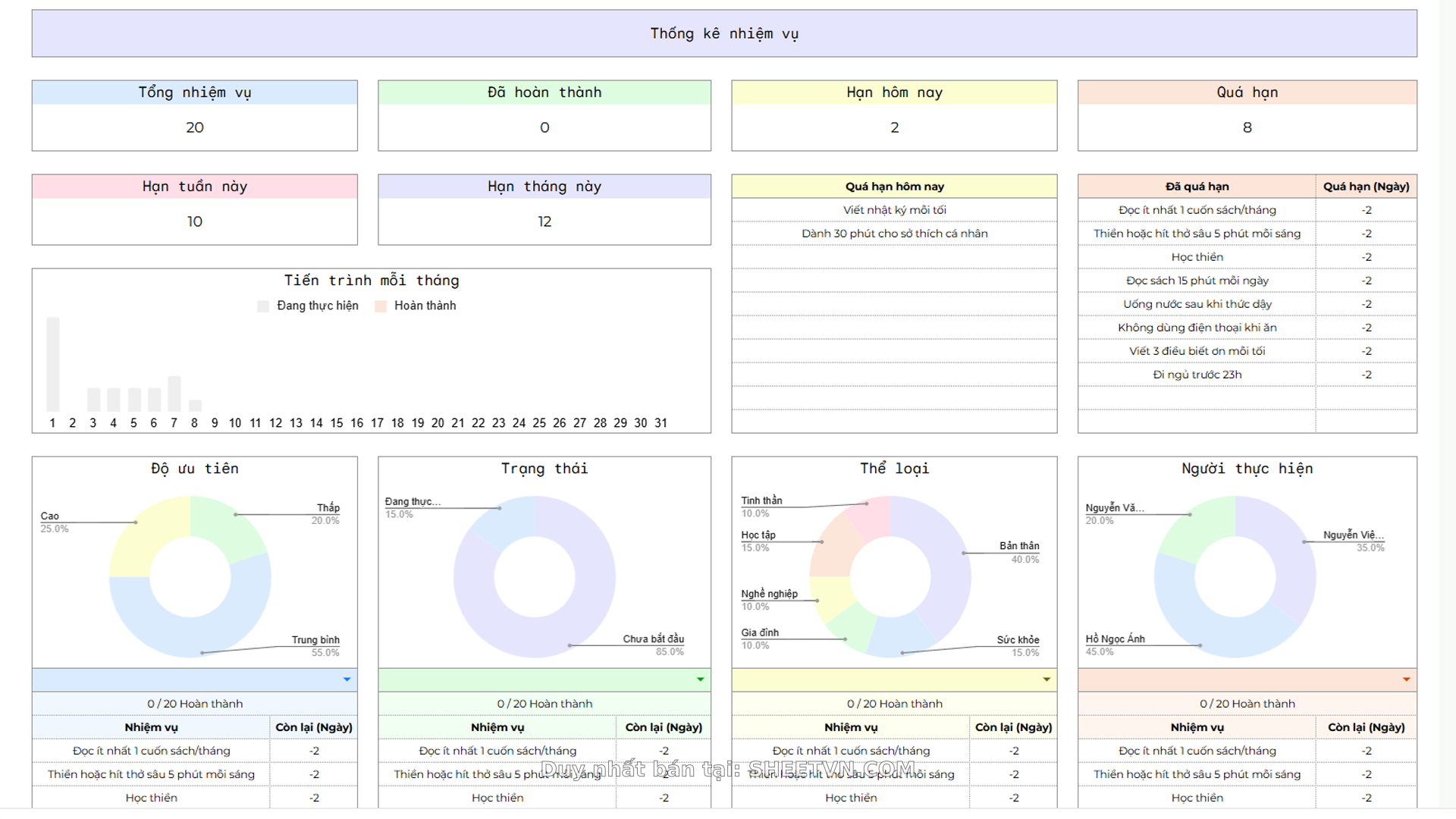Image resolution: width=1456 pixels, height=819 pixels.
Task: Open the Độ ưu tiên filter dropdown arrow
Action: 347,679
